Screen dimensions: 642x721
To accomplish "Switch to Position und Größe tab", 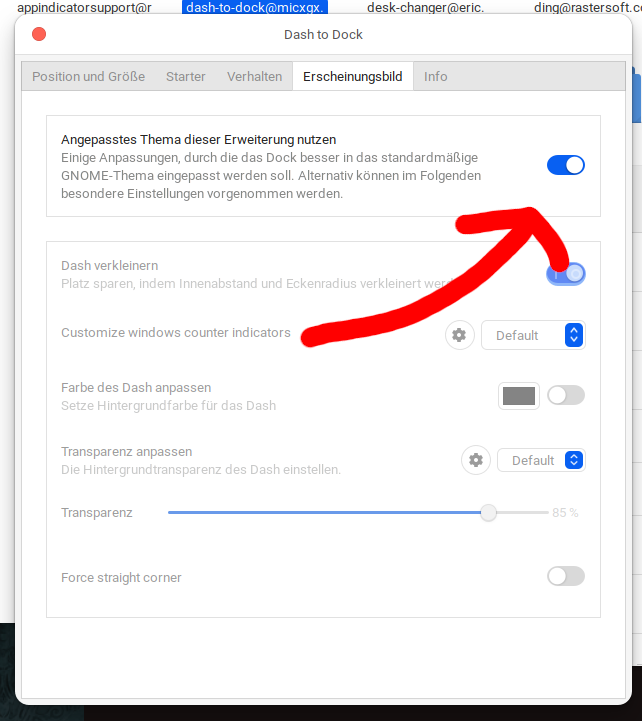I will 88,76.
